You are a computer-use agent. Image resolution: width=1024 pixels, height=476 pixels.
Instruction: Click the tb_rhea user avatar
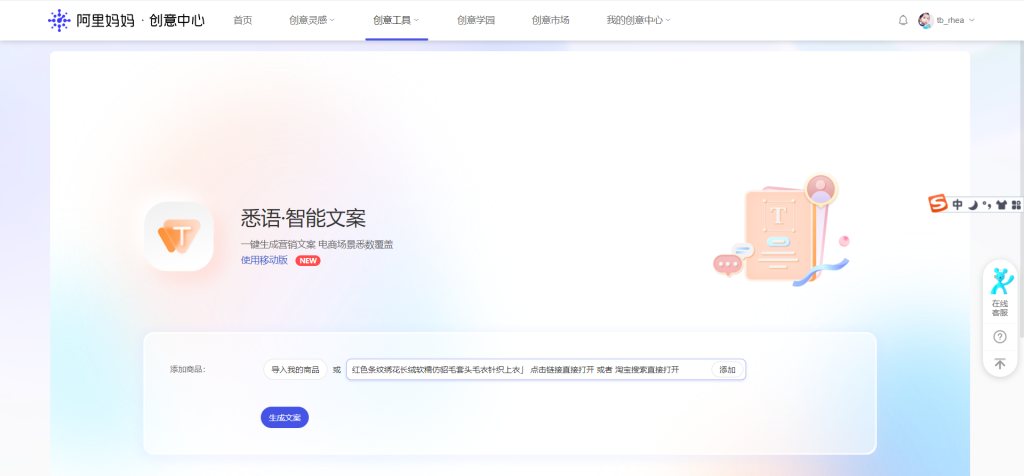coord(925,20)
